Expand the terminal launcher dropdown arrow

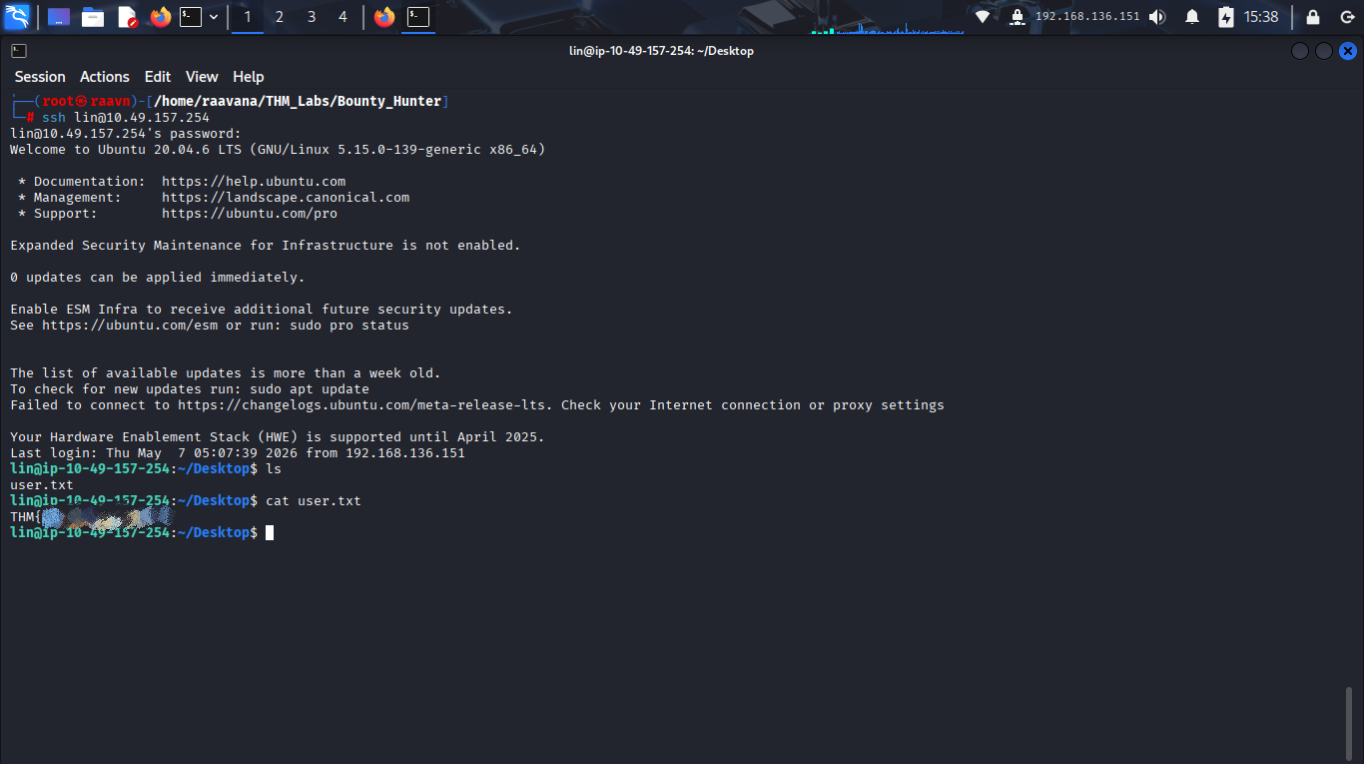coord(213,17)
